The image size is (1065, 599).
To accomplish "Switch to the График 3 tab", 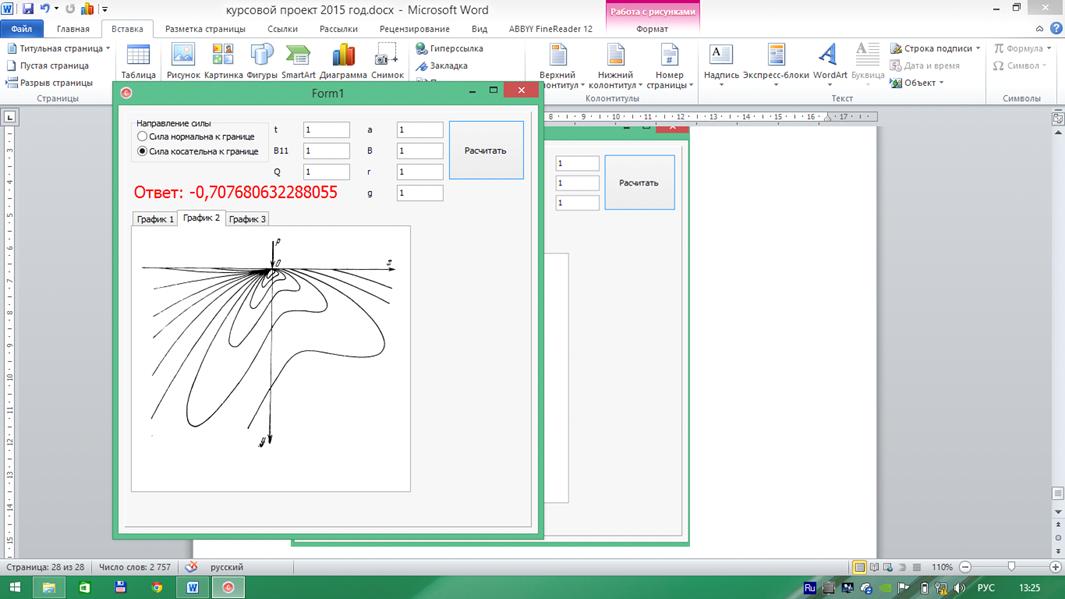I will click(x=247, y=219).
